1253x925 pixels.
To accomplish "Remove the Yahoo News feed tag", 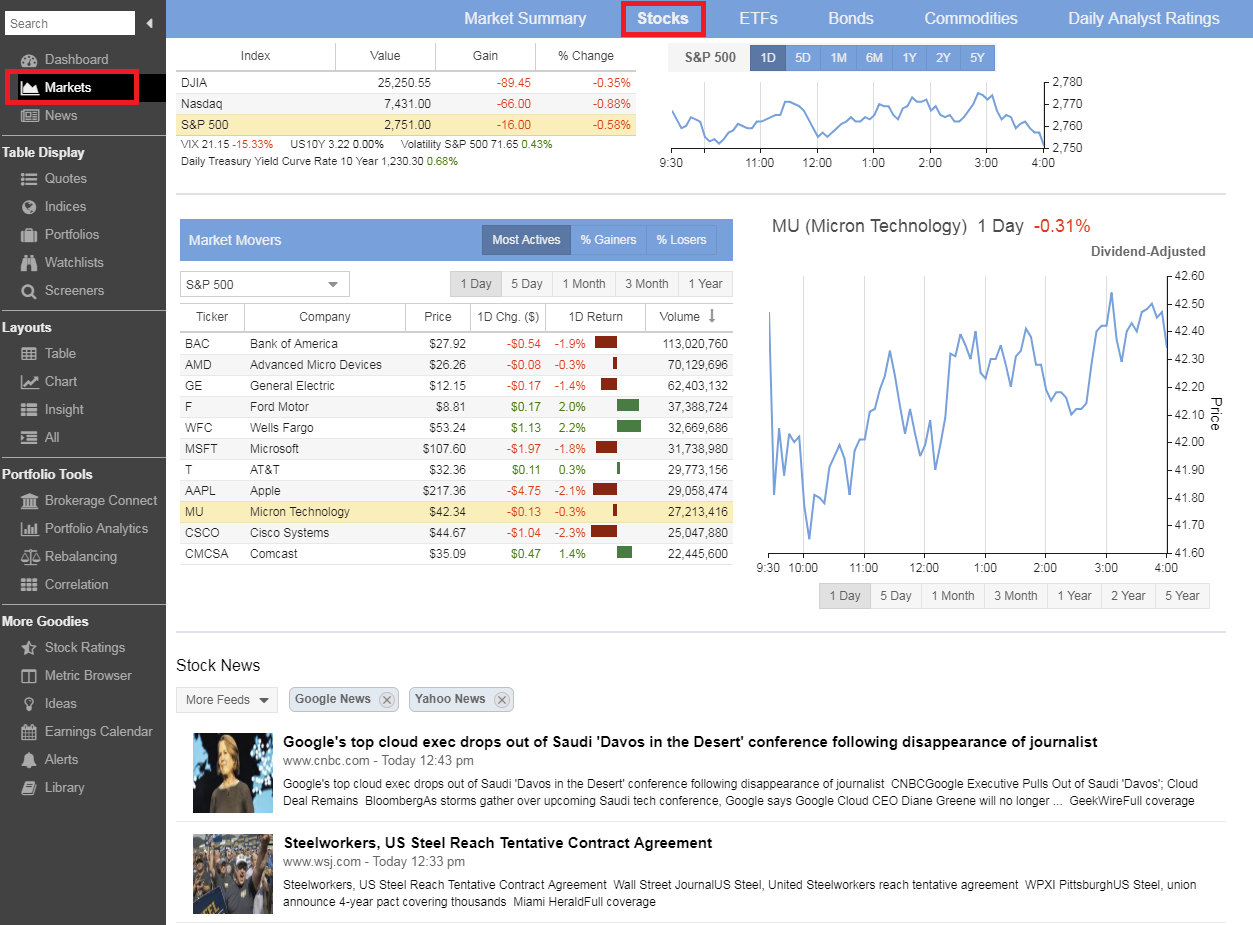I will click(x=502, y=700).
